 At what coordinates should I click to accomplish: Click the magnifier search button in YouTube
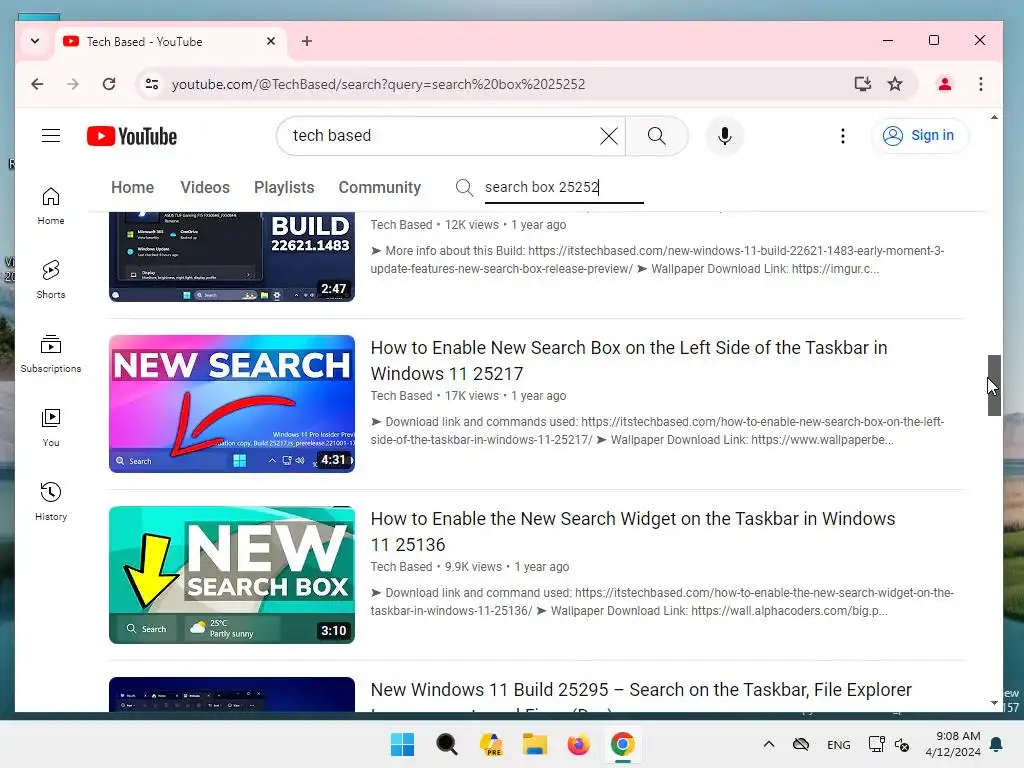(x=656, y=136)
